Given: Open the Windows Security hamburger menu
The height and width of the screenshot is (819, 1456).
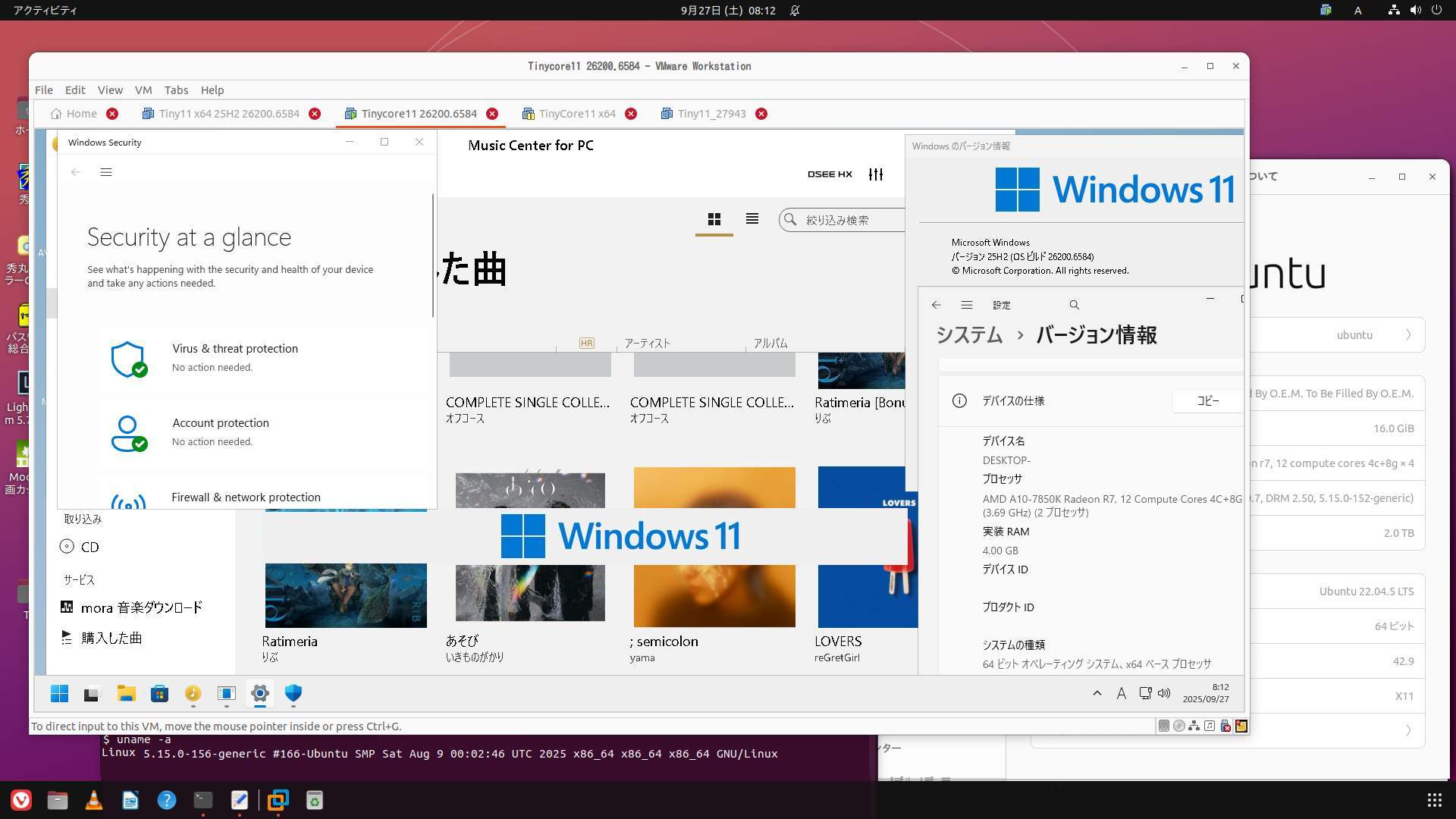Looking at the screenshot, I should (x=106, y=172).
